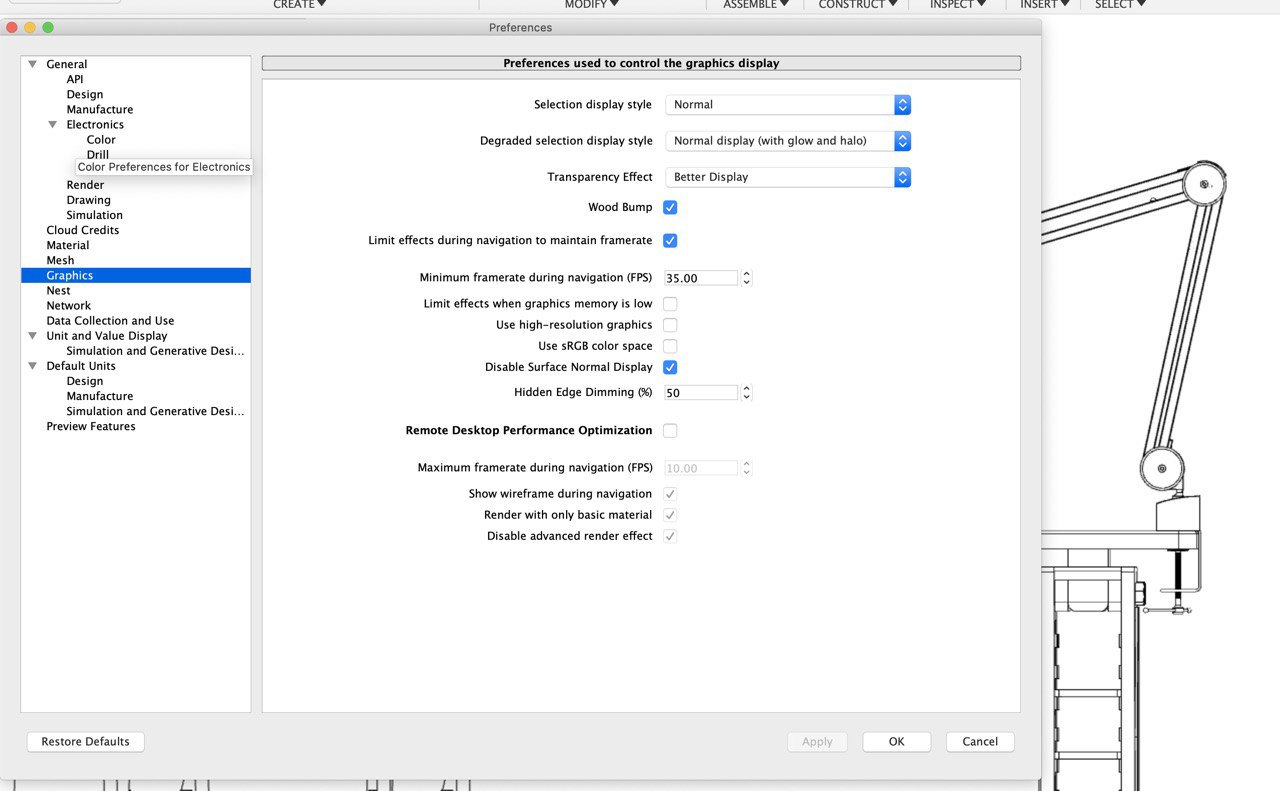The width and height of the screenshot is (1280, 791).
Task: Enable Remote Desktop Performance Optimization
Action: pyautogui.click(x=670, y=430)
